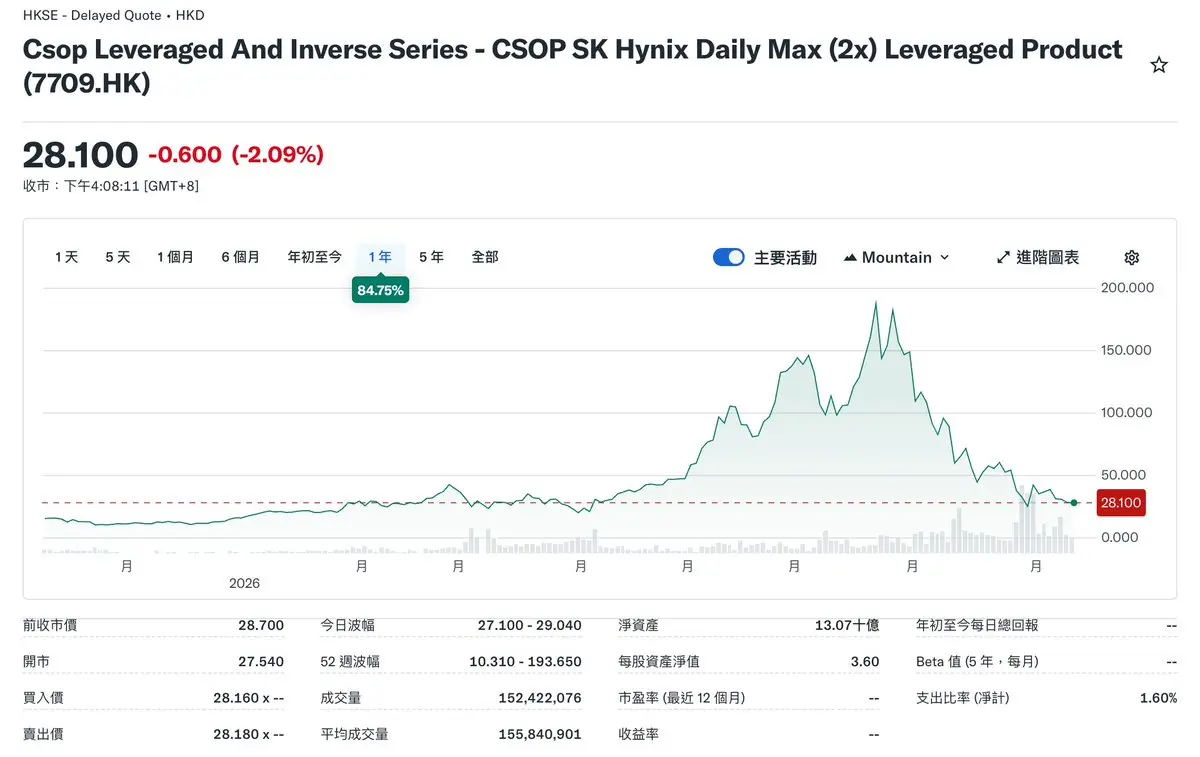
Task: Click the 84.75% return badge
Action: coord(380,291)
